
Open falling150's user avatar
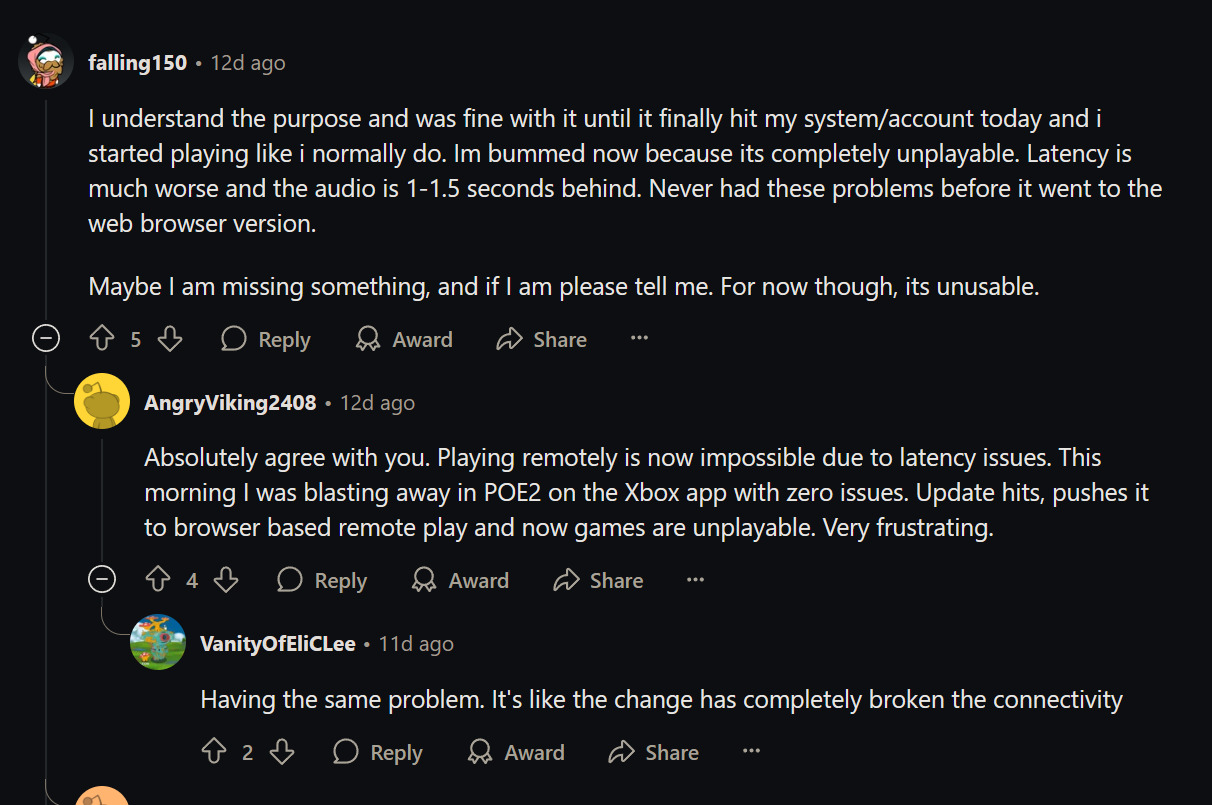coord(46,62)
